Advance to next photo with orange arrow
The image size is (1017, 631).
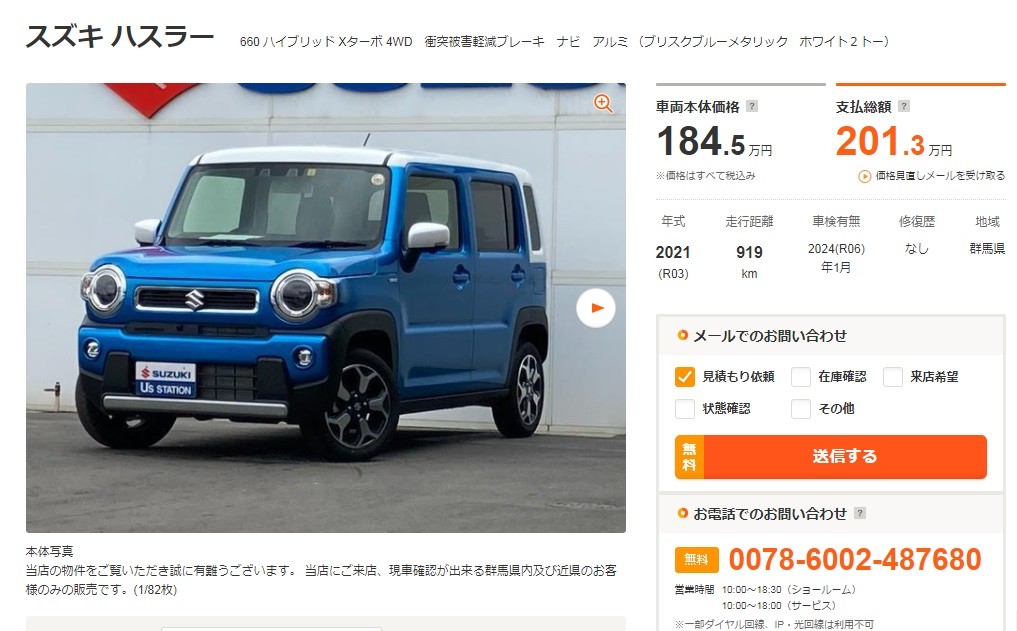point(595,308)
